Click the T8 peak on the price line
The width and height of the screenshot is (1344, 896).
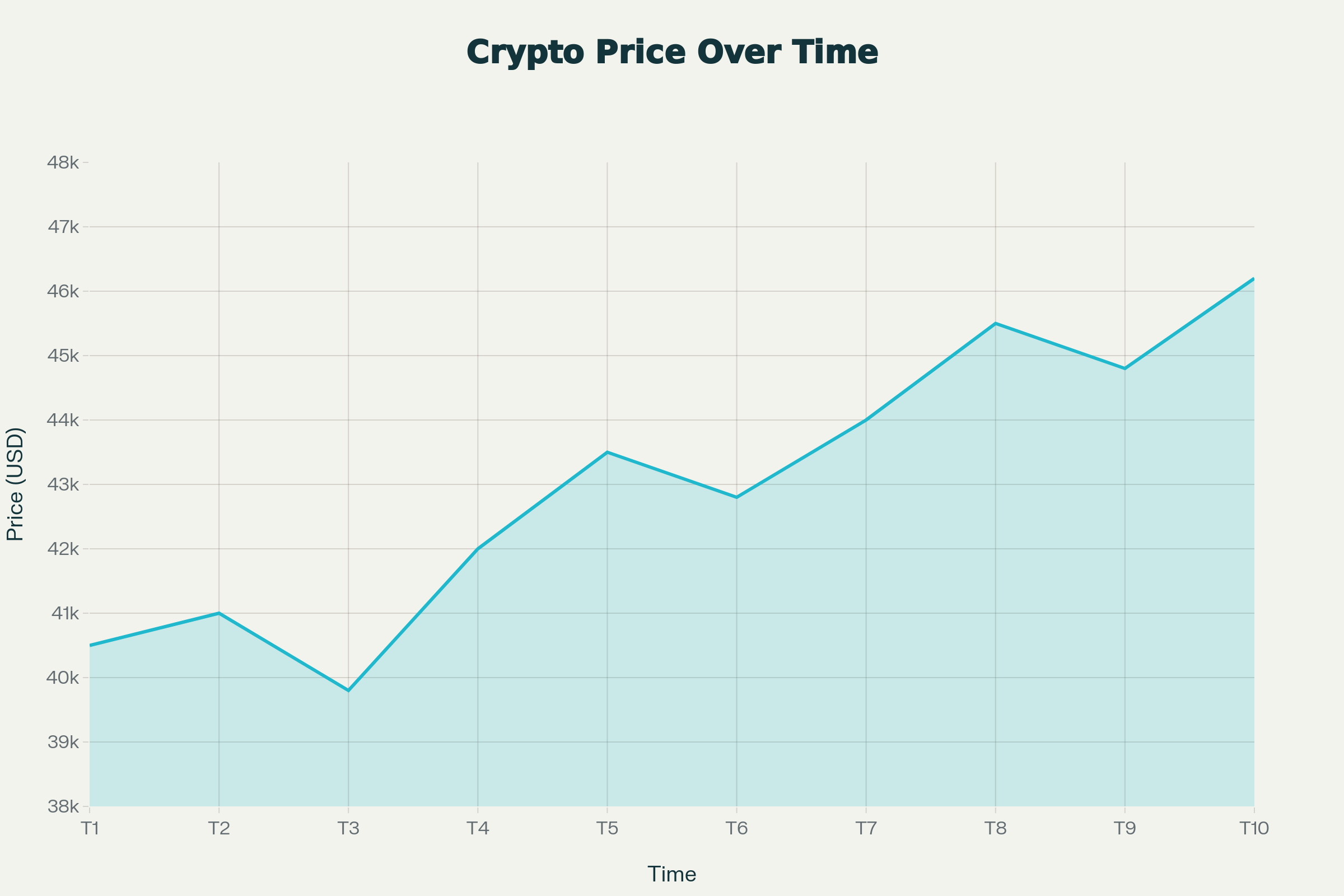click(x=996, y=324)
